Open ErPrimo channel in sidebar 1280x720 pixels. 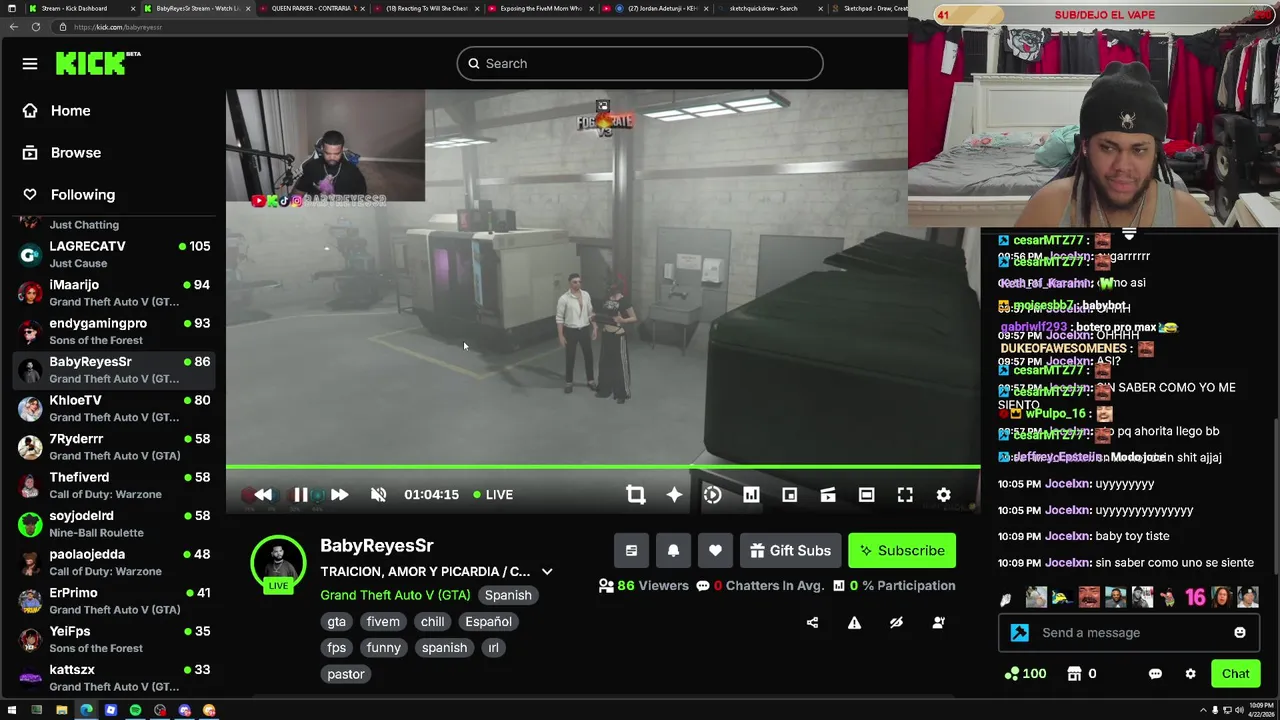pyautogui.click(x=115, y=601)
